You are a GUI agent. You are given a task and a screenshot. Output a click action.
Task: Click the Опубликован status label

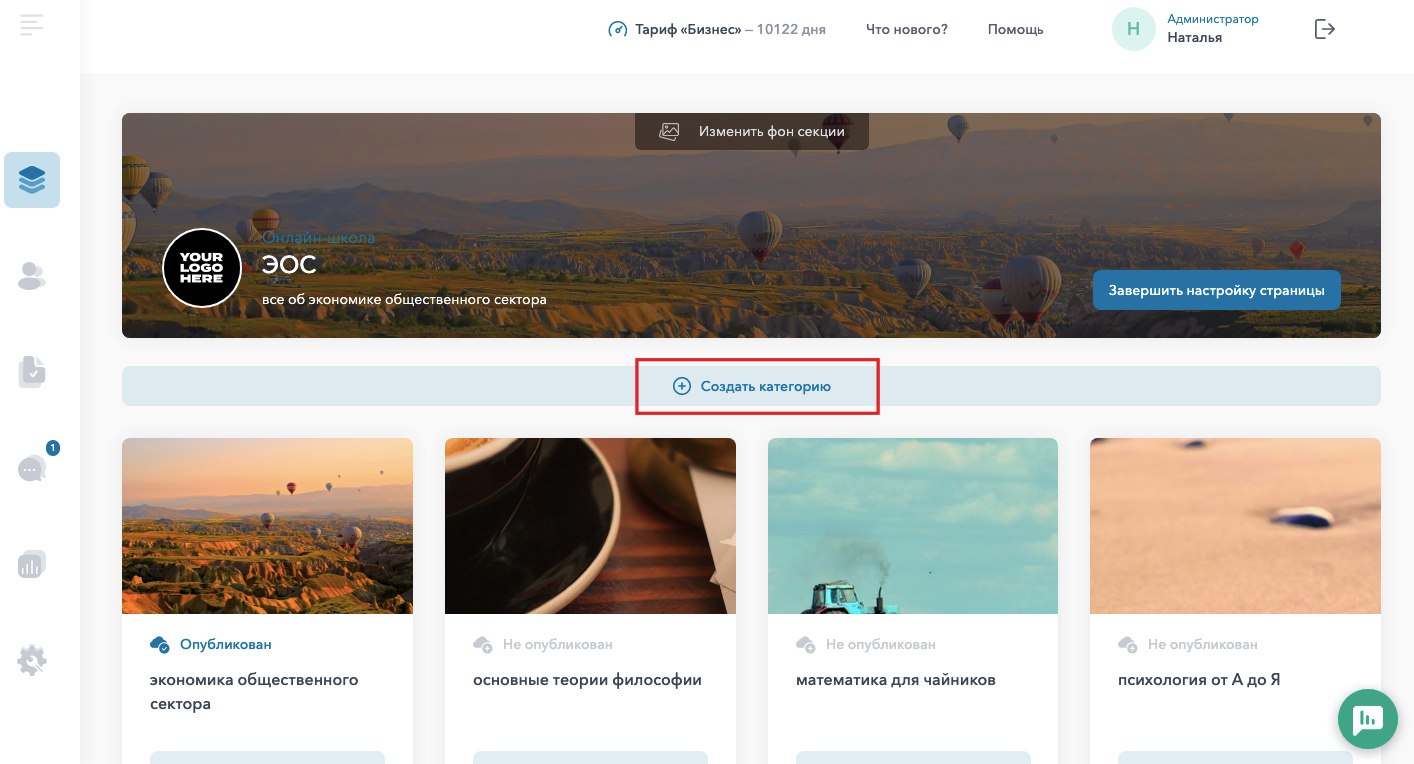[226, 645]
